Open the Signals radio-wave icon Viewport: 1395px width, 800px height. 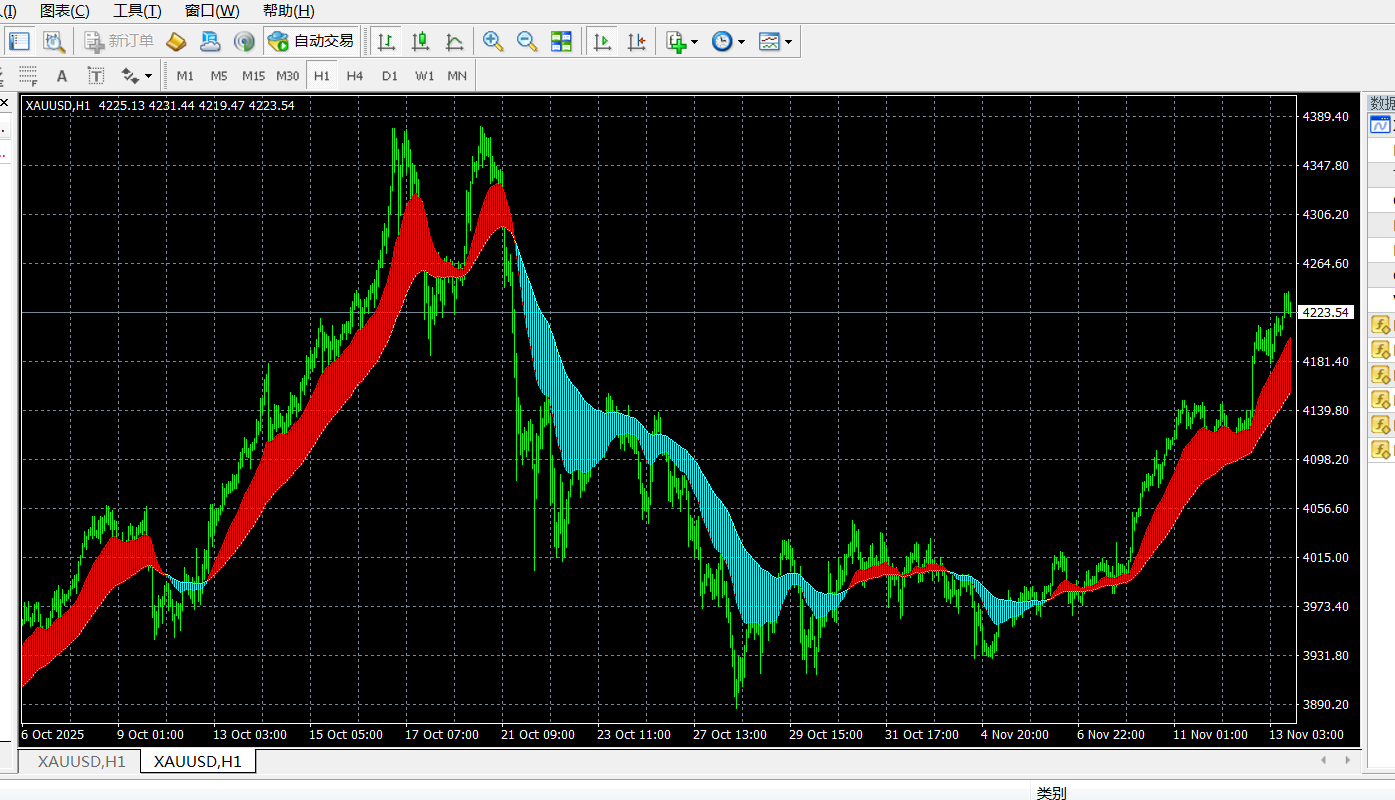pyautogui.click(x=244, y=41)
